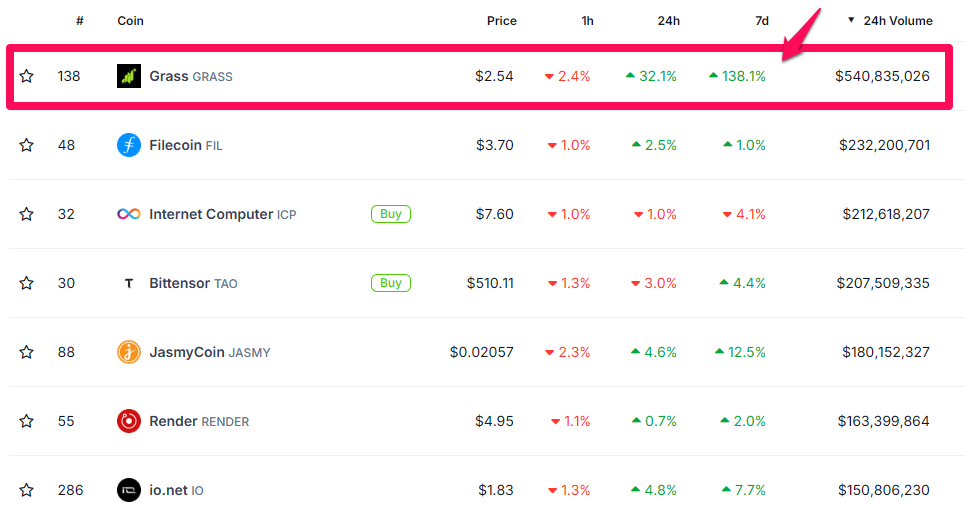Screen dimensions: 965x522
Task: Click the io.net logo icon
Action: click(129, 490)
